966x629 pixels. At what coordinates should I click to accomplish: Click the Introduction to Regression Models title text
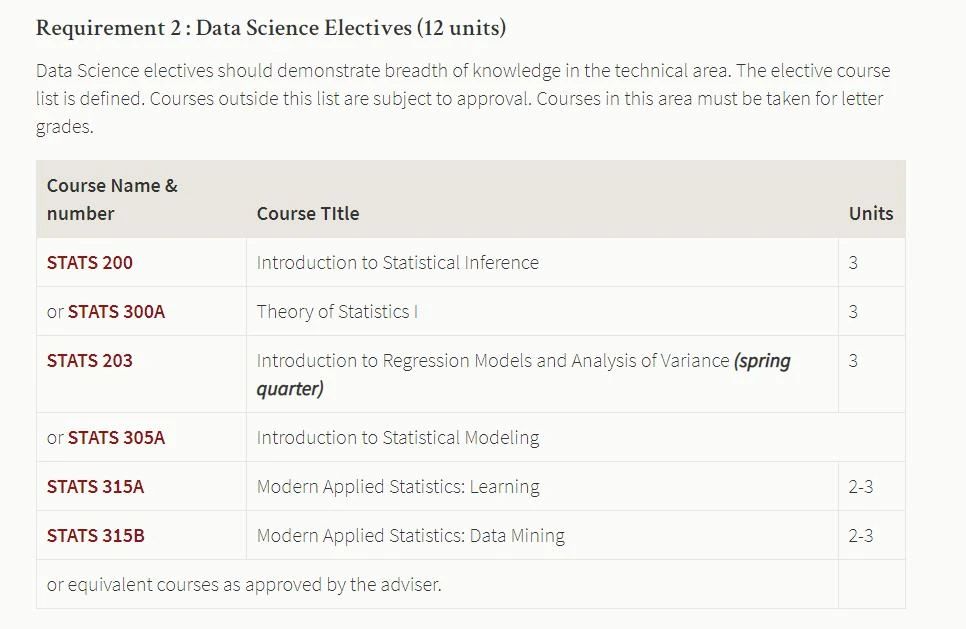[x=493, y=360]
